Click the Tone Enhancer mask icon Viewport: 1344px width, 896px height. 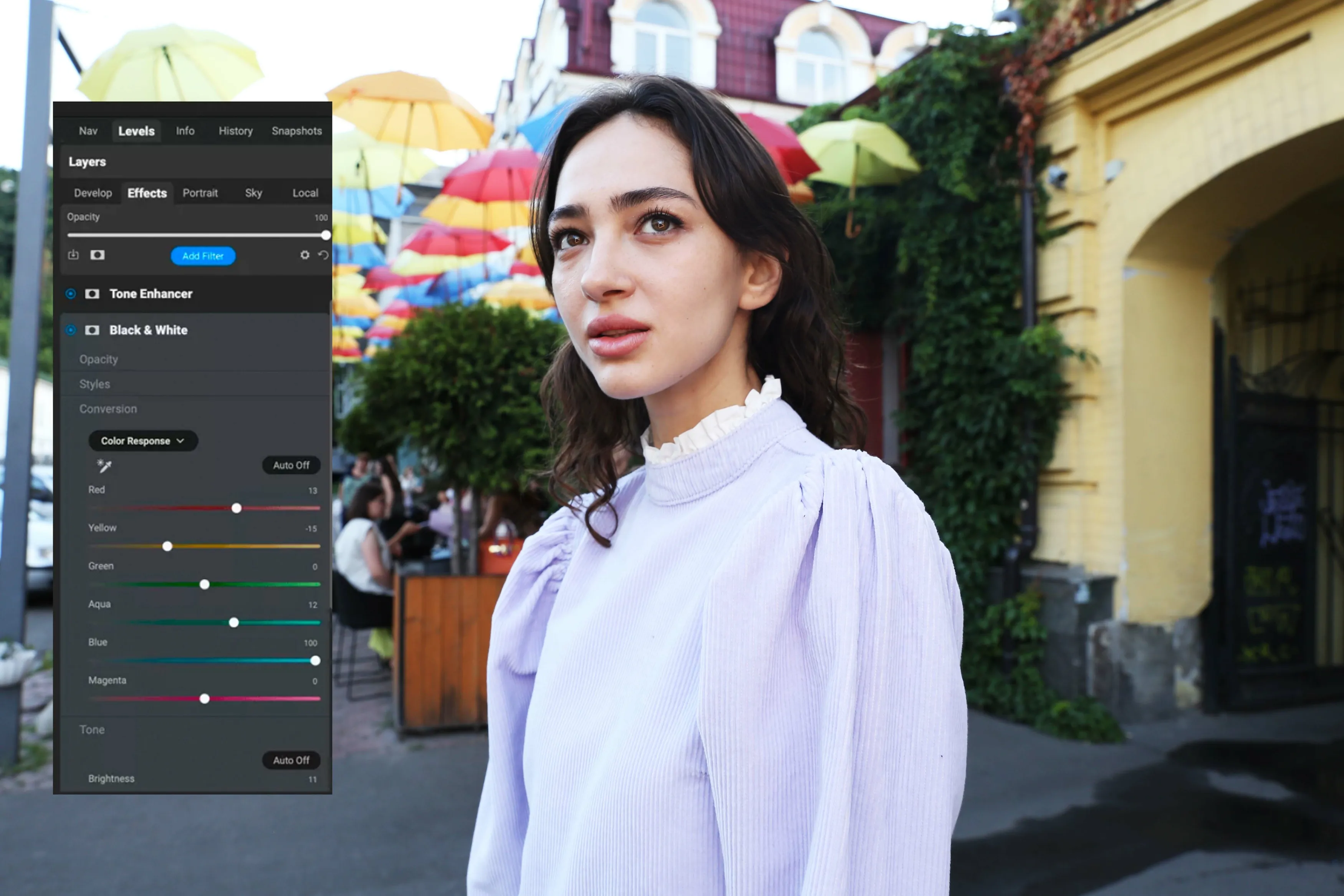pyautogui.click(x=92, y=294)
